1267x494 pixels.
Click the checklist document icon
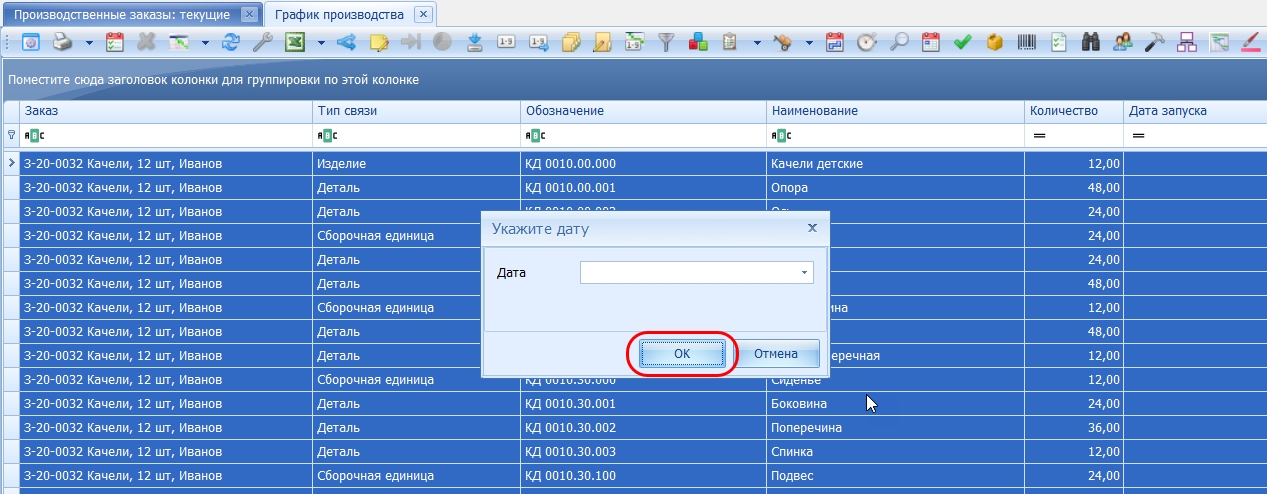pyautogui.click(x=1059, y=42)
